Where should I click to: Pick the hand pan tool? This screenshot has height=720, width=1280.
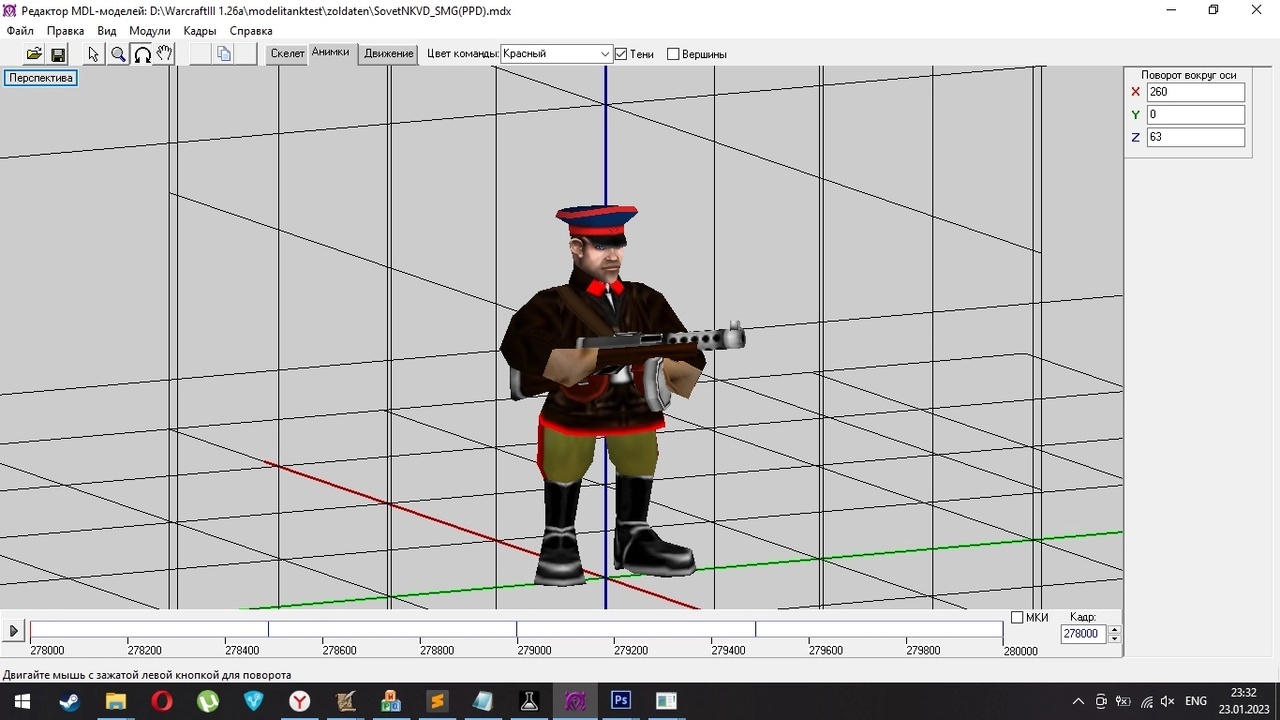tap(165, 54)
